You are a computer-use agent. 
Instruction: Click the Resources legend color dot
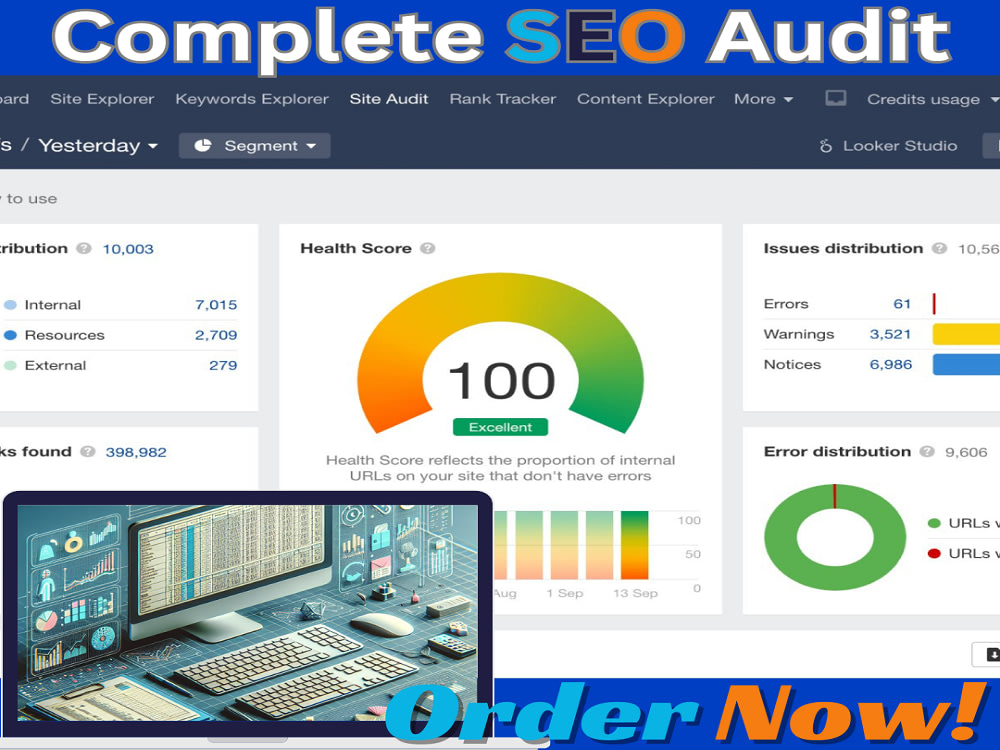tap(10, 335)
